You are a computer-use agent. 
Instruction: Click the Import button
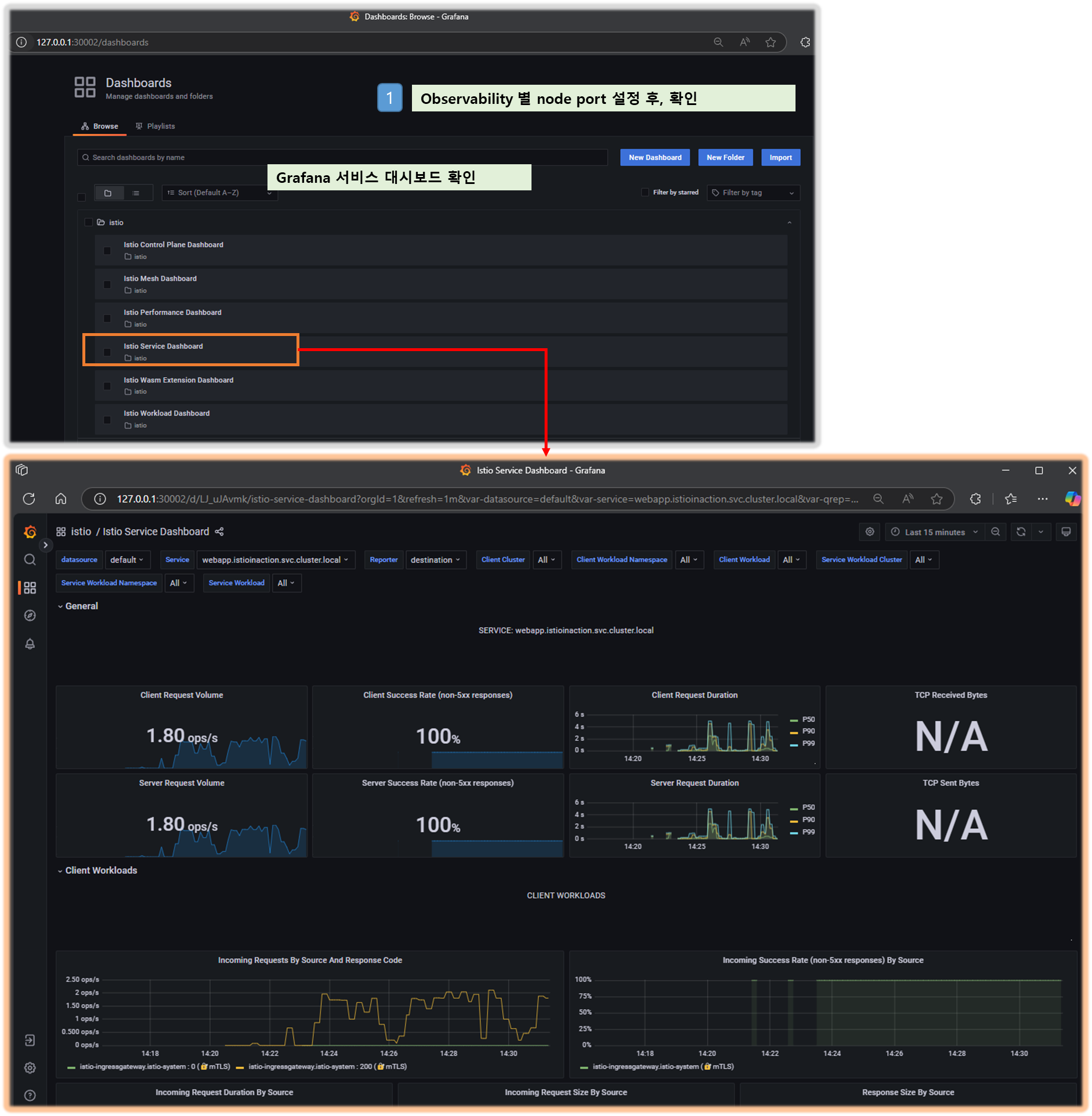(x=780, y=157)
